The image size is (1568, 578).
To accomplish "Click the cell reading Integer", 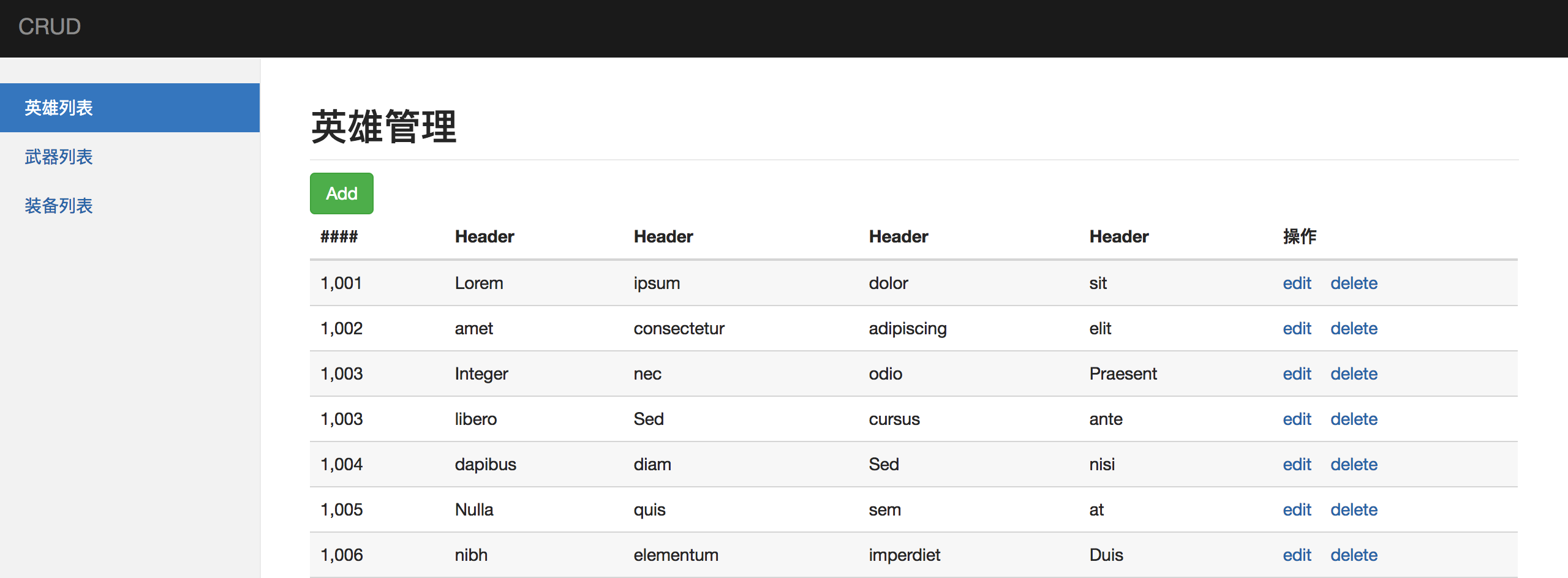I will (481, 374).
